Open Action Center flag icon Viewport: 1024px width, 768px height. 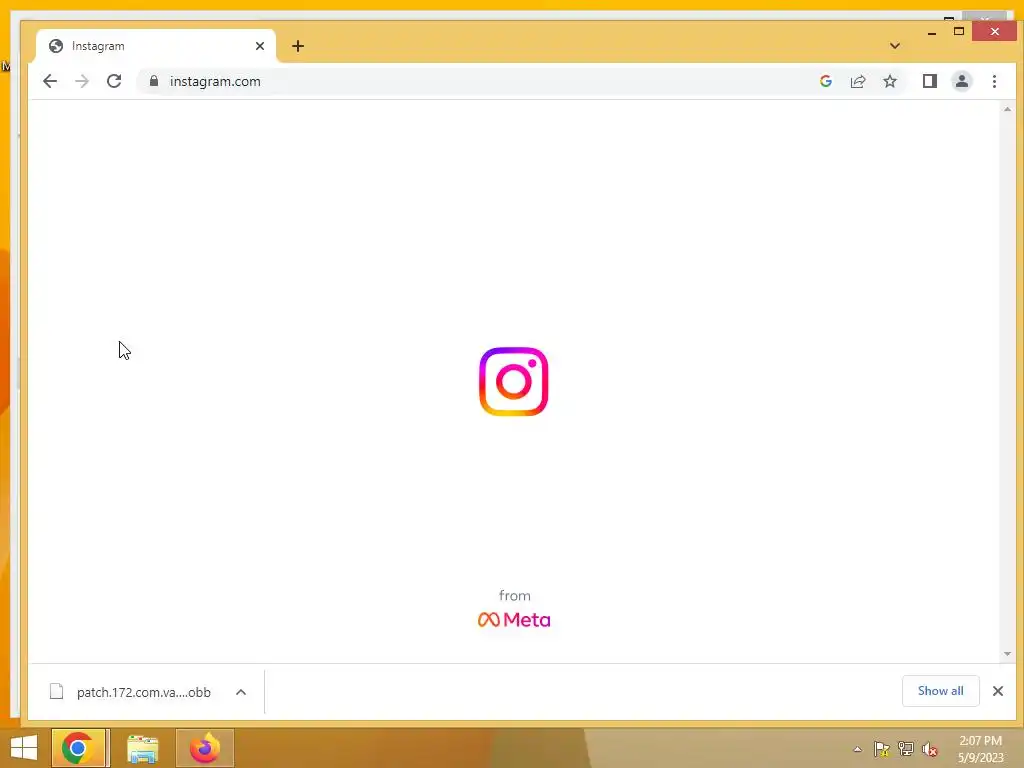coord(881,749)
